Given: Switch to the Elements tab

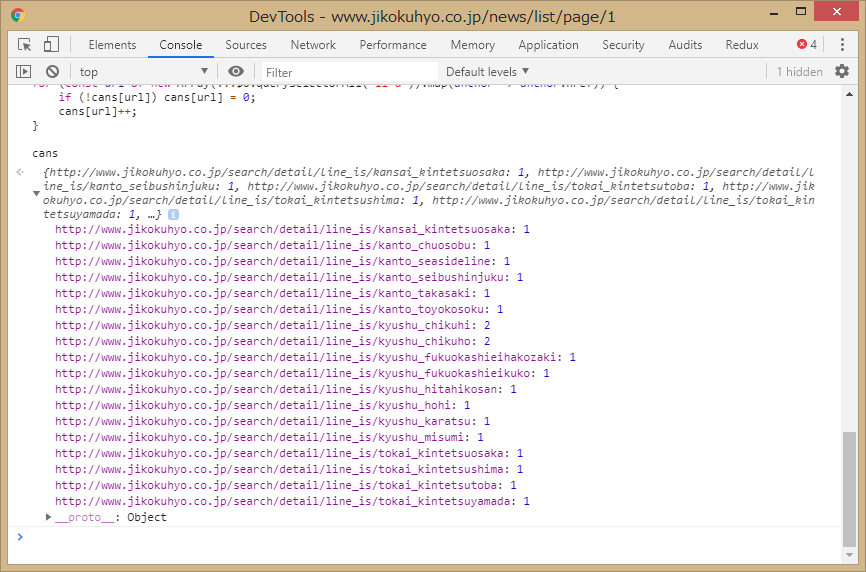Looking at the screenshot, I should (x=112, y=45).
